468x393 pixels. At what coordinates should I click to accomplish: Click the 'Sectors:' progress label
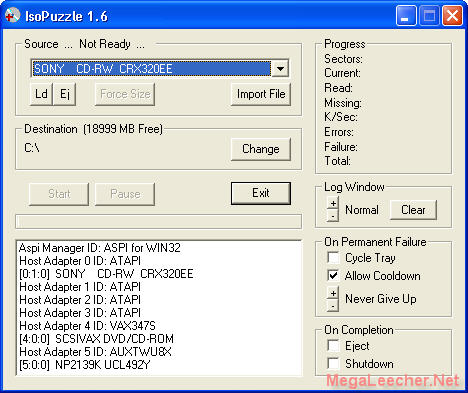click(343, 59)
